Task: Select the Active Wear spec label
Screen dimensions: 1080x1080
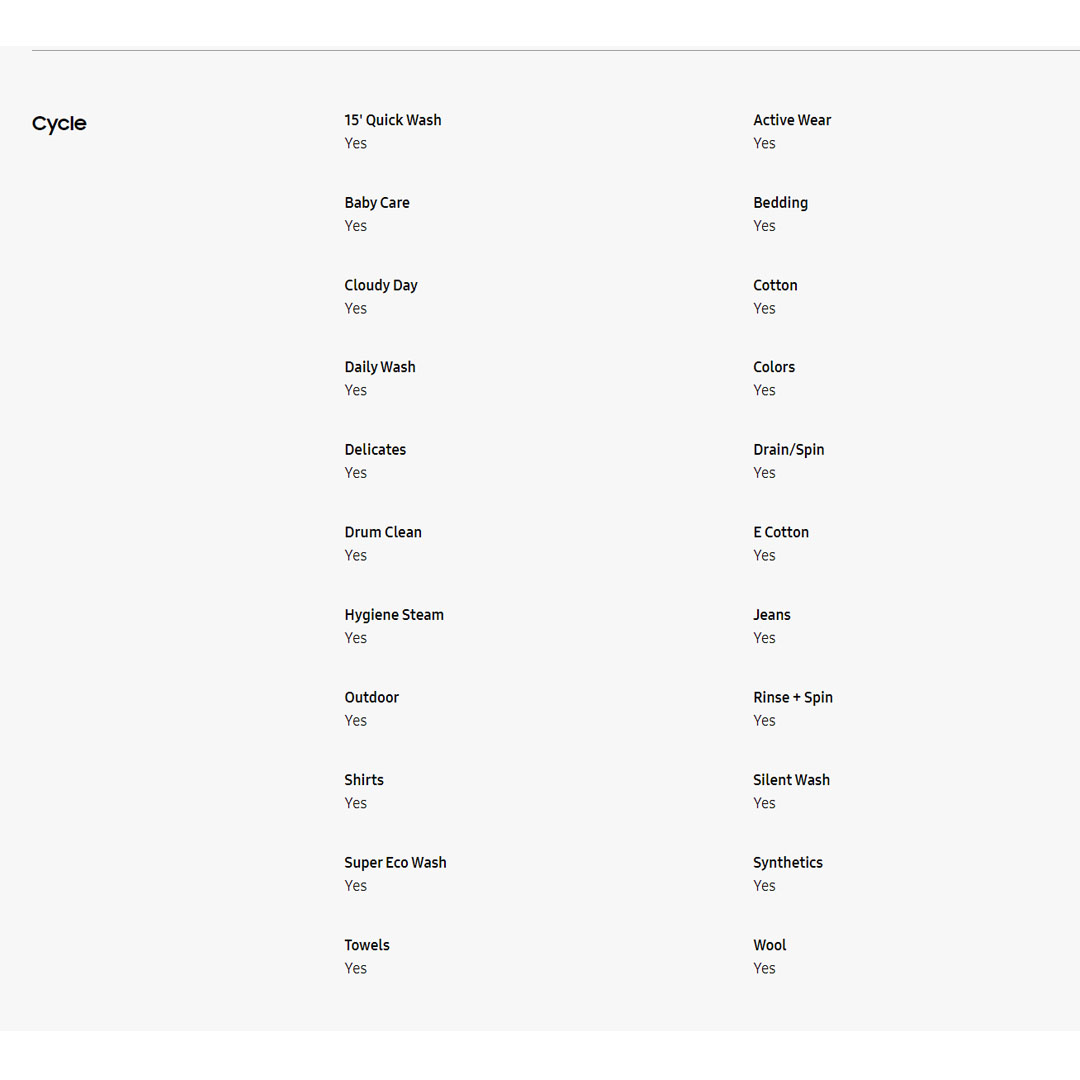Action: pyautogui.click(x=792, y=120)
